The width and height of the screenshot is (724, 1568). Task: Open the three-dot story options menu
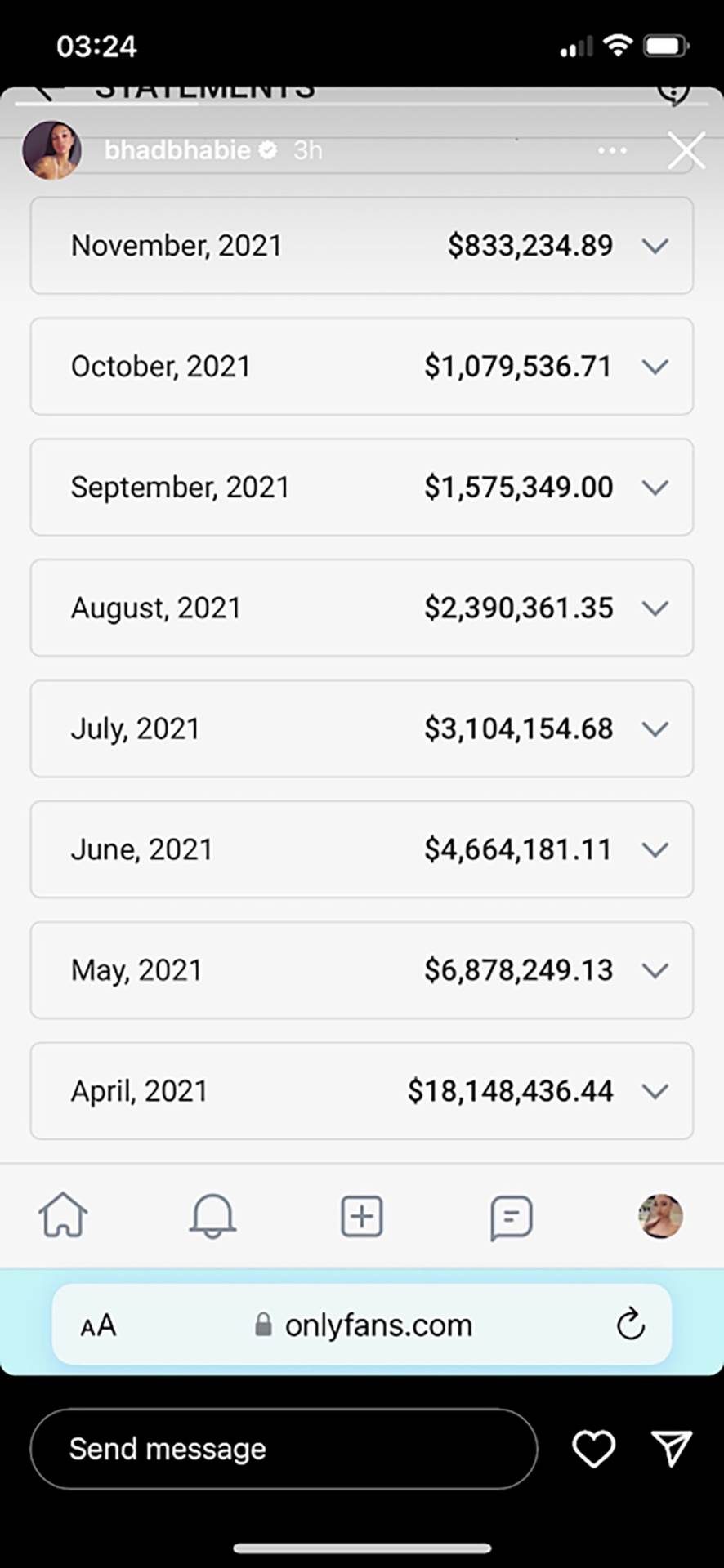[x=612, y=151]
